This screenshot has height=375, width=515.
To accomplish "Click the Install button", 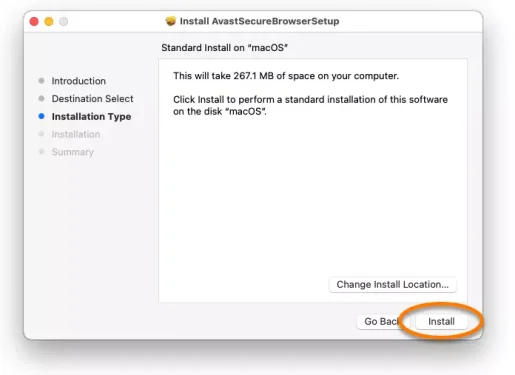I will pyautogui.click(x=441, y=321).
